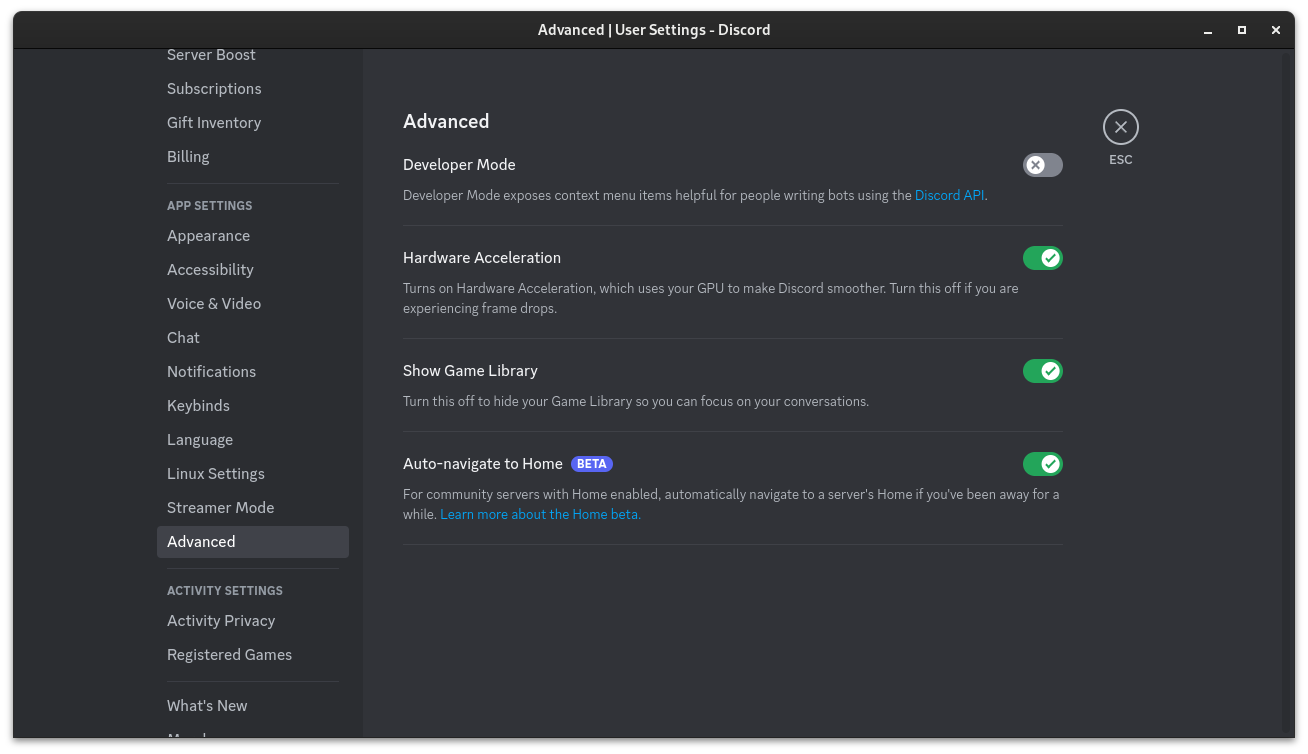Open the Discord API link

pos(948,195)
